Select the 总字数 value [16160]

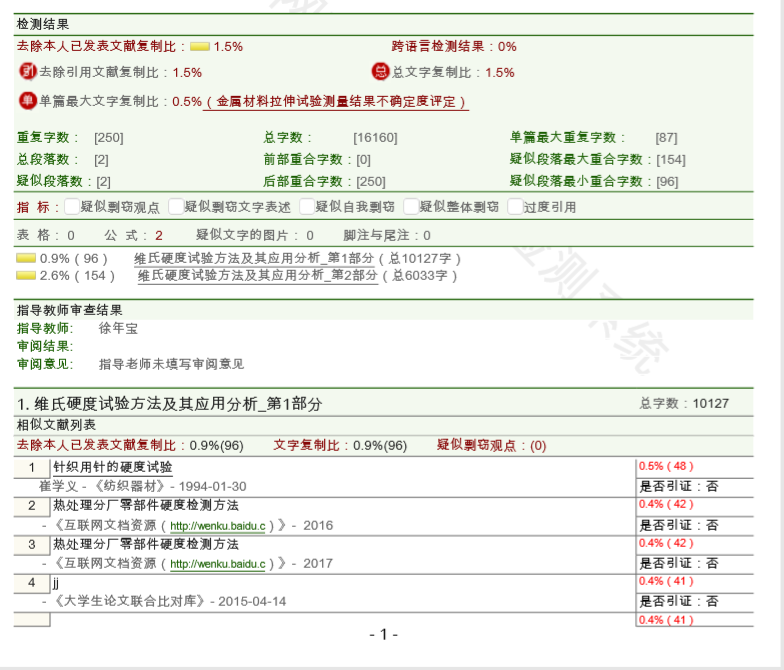coord(376,138)
